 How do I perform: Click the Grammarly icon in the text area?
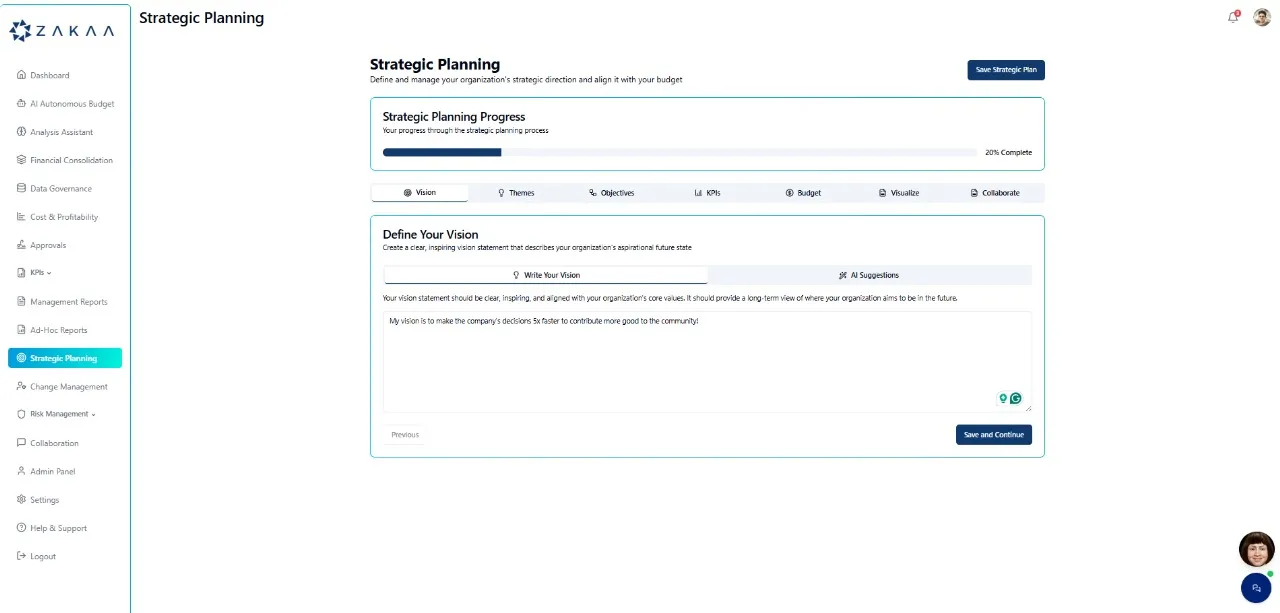(x=1016, y=398)
